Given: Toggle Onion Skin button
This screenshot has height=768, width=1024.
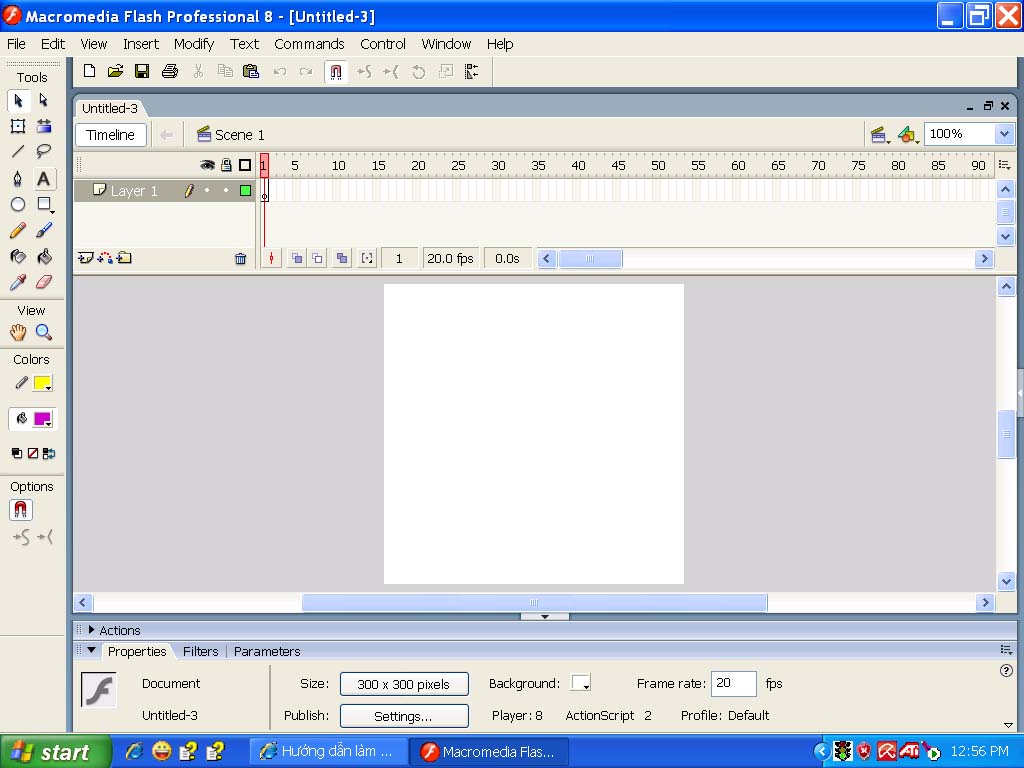Looking at the screenshot, I should point(296,259).
